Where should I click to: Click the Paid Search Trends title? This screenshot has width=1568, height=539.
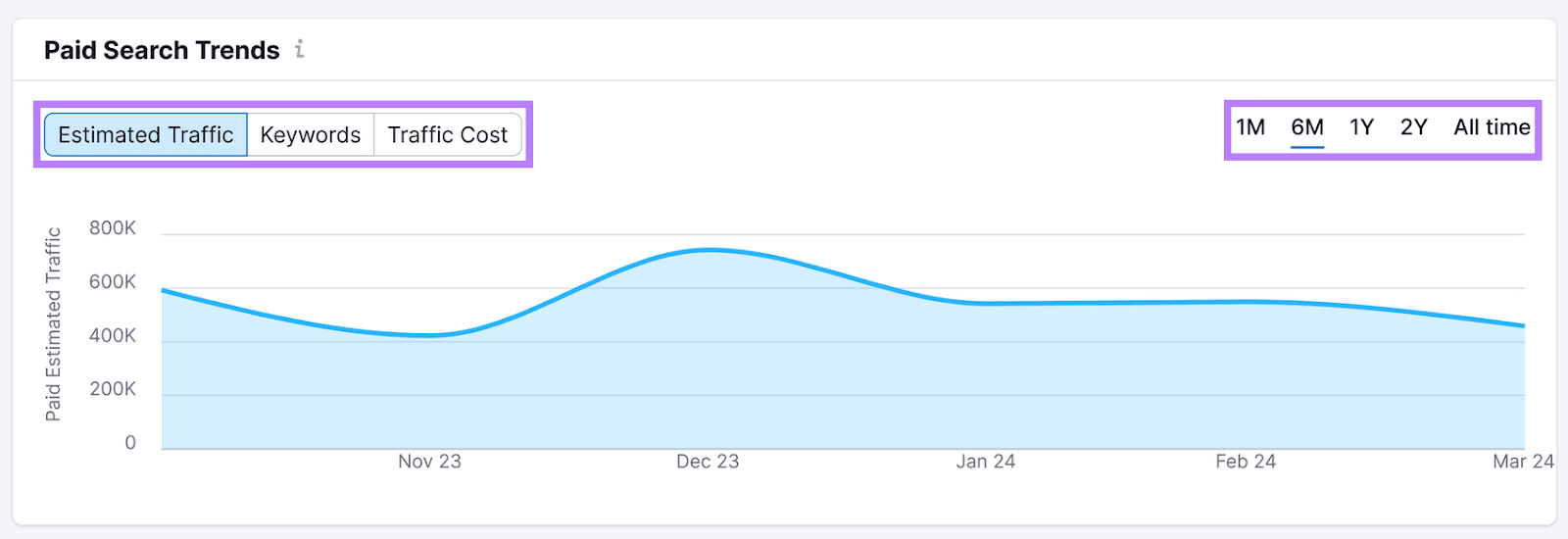click(x=162, y=50)
